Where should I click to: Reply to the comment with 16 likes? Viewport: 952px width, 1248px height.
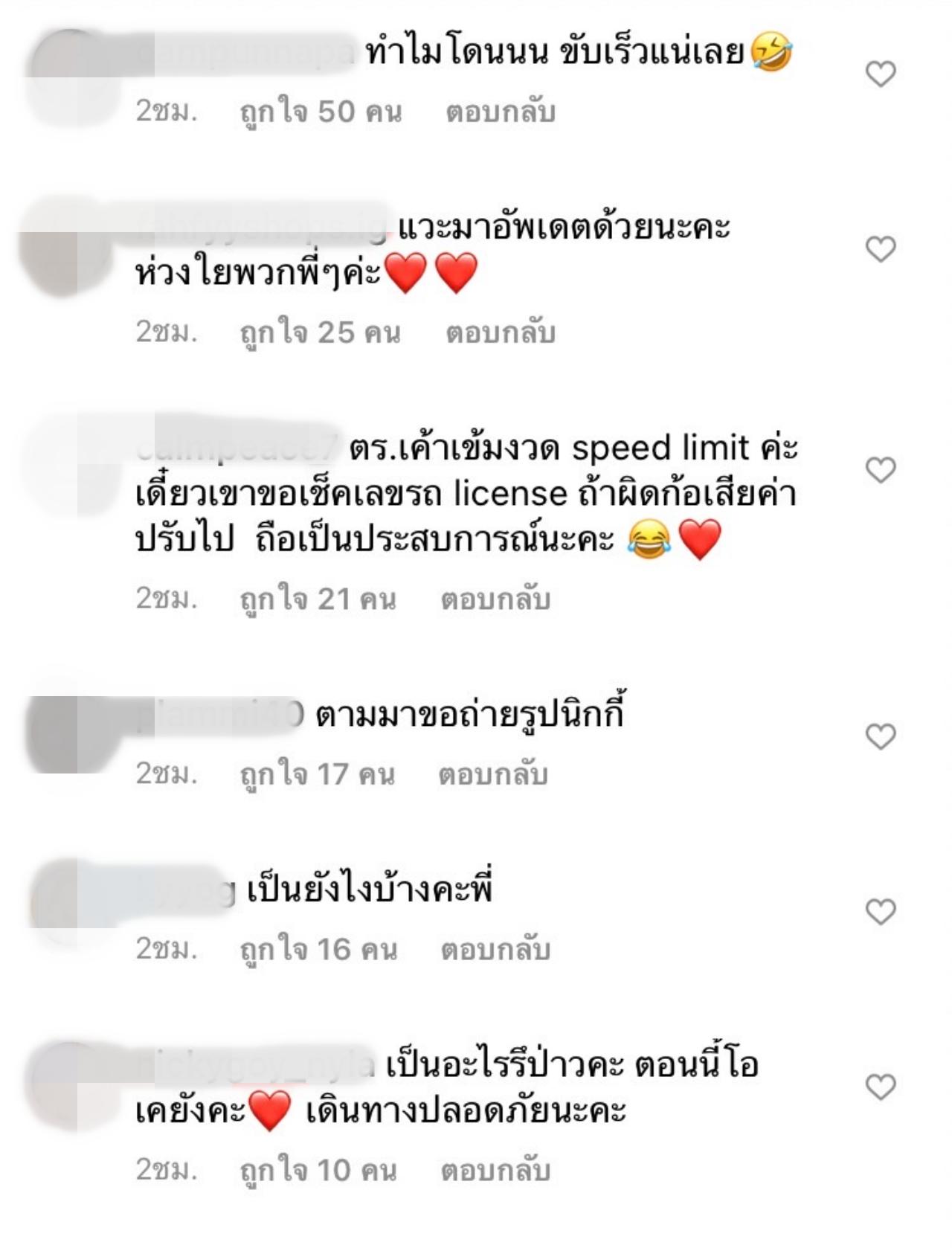[x=495, y=950]
